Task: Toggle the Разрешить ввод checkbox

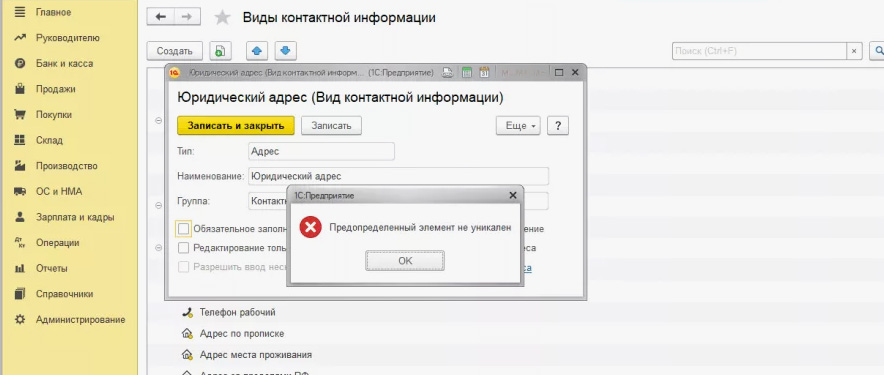Action: point(183,267)
